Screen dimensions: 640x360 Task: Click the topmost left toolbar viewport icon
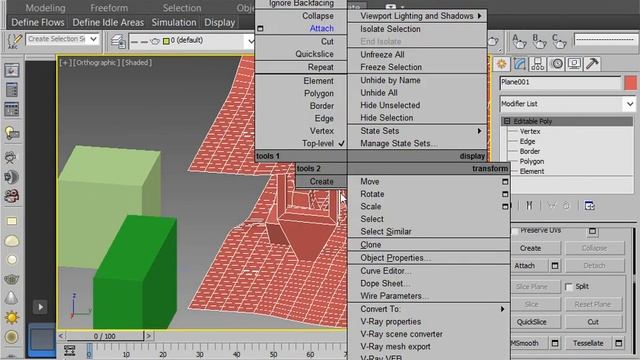[x=11, y=71]
